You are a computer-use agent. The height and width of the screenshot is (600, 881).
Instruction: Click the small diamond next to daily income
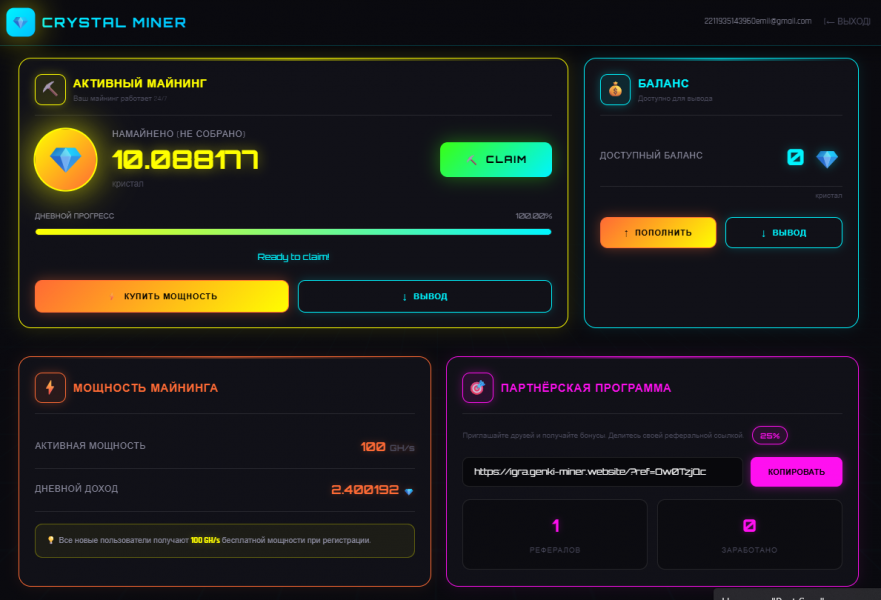pyautogui.click(x=409, y=491)
